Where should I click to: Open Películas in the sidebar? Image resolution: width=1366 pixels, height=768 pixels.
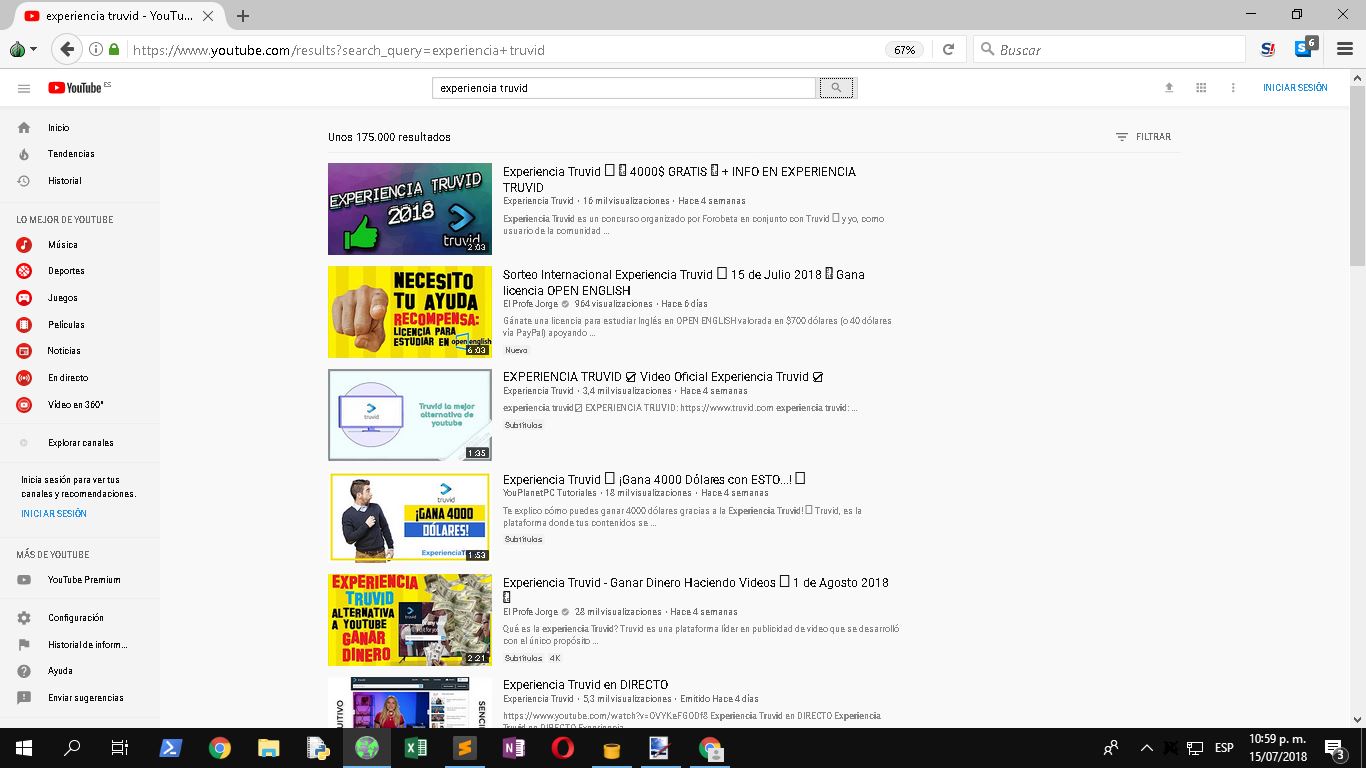[66, 325]
